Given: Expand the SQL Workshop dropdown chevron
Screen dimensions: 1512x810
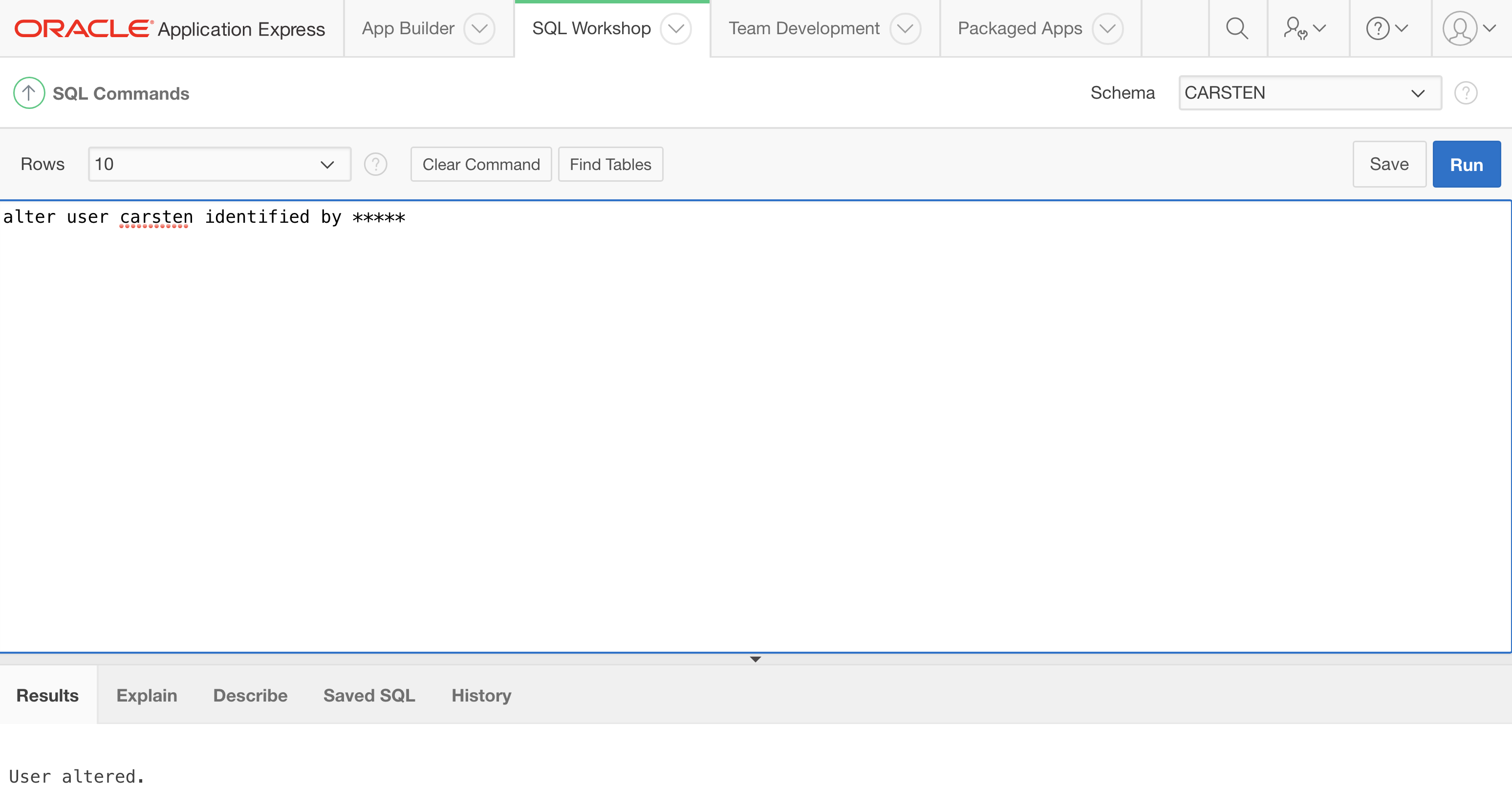Looking at the screenshot, I should tap(675, 28).
